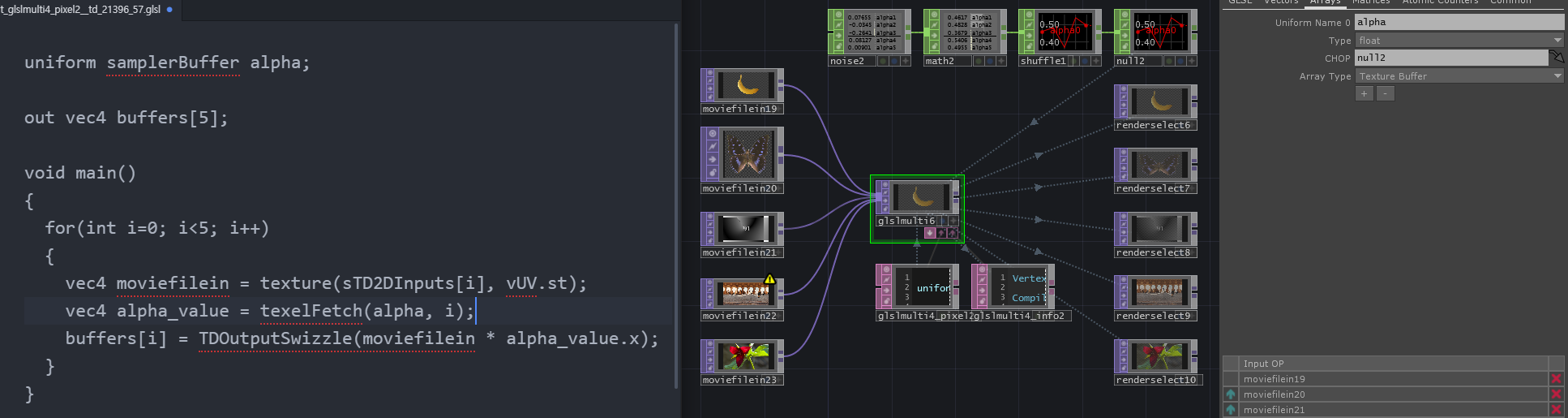The image size is (1568, 418).
Task: Move moviefilein20 up in Input OP list
Action: pos(1231,394)
